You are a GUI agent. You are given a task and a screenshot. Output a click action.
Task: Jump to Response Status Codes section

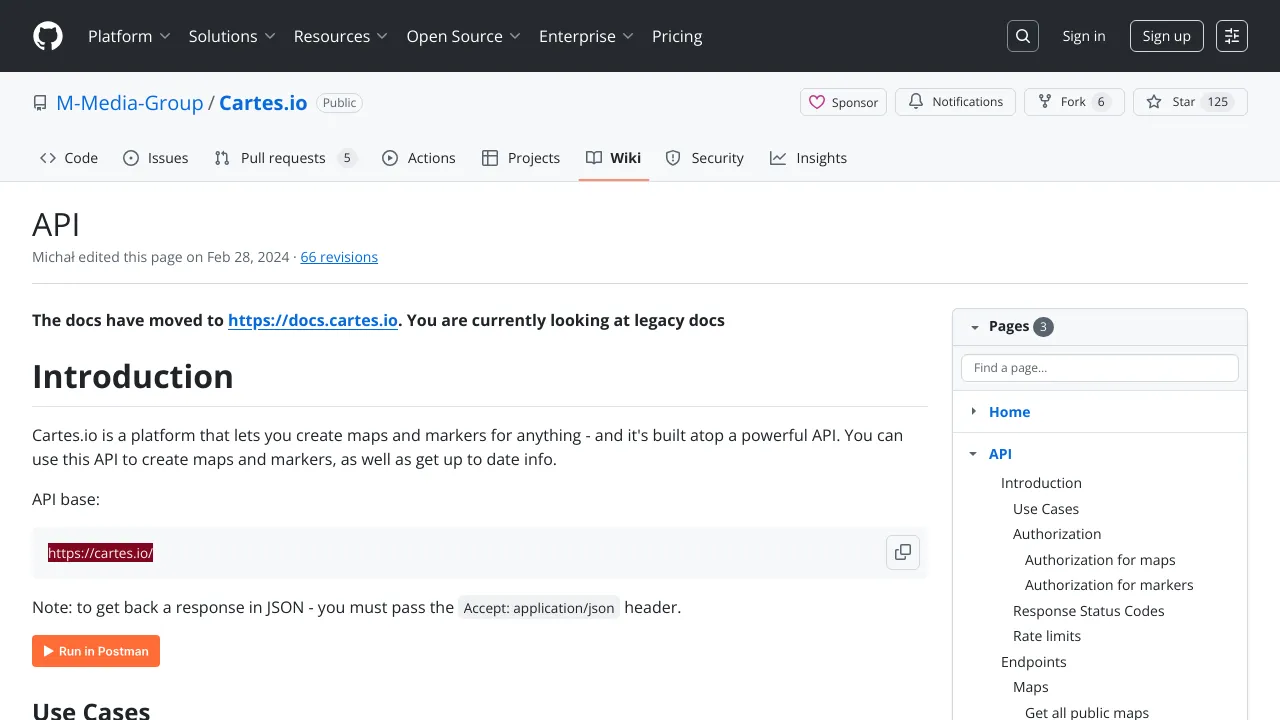click(x=1089, y=611)
